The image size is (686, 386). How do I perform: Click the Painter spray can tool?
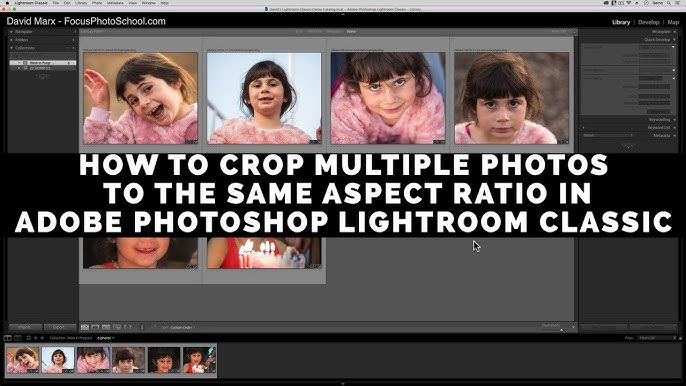click(141, 327)
